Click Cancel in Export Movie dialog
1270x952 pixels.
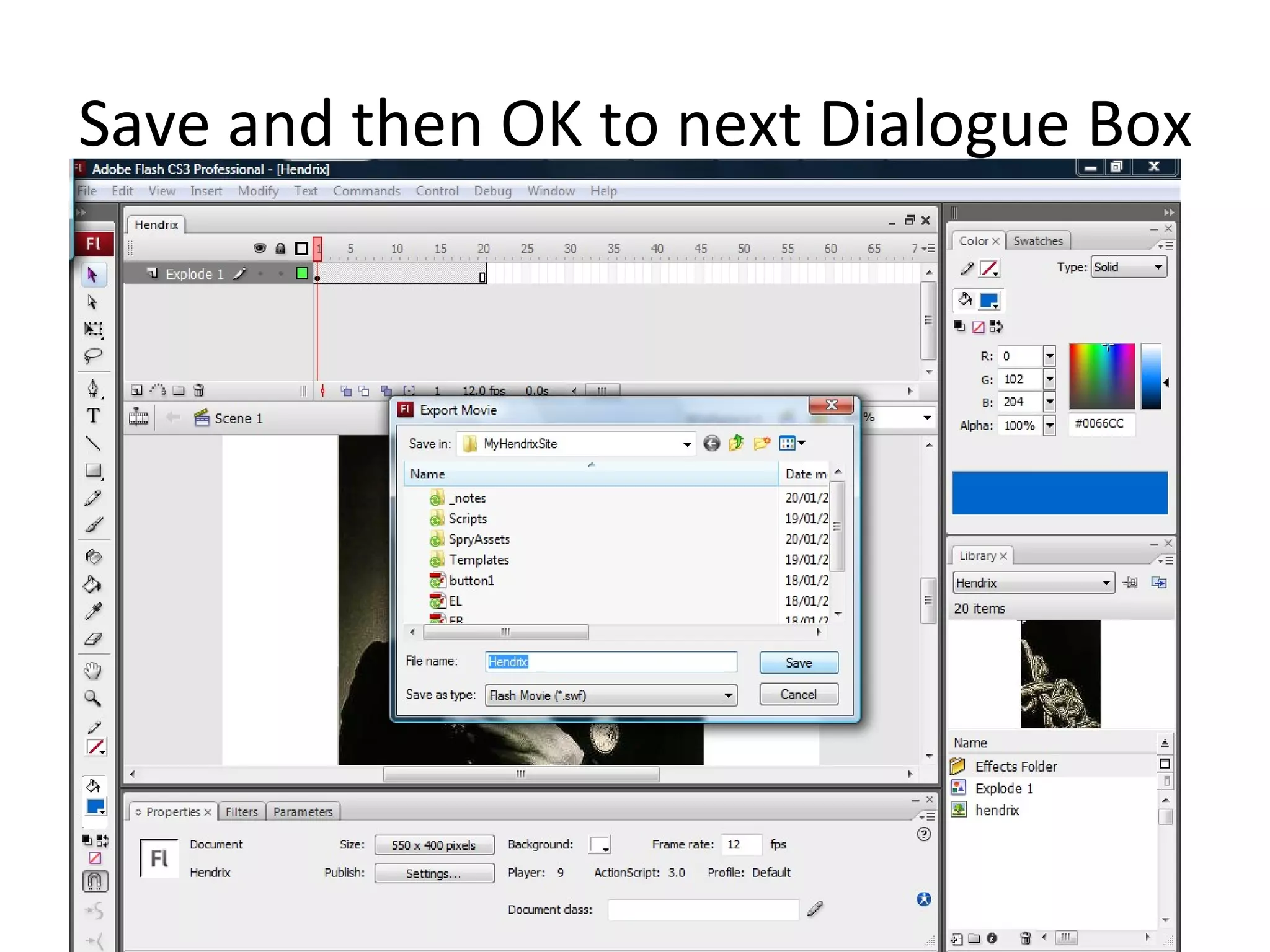(x=799, y=694)
